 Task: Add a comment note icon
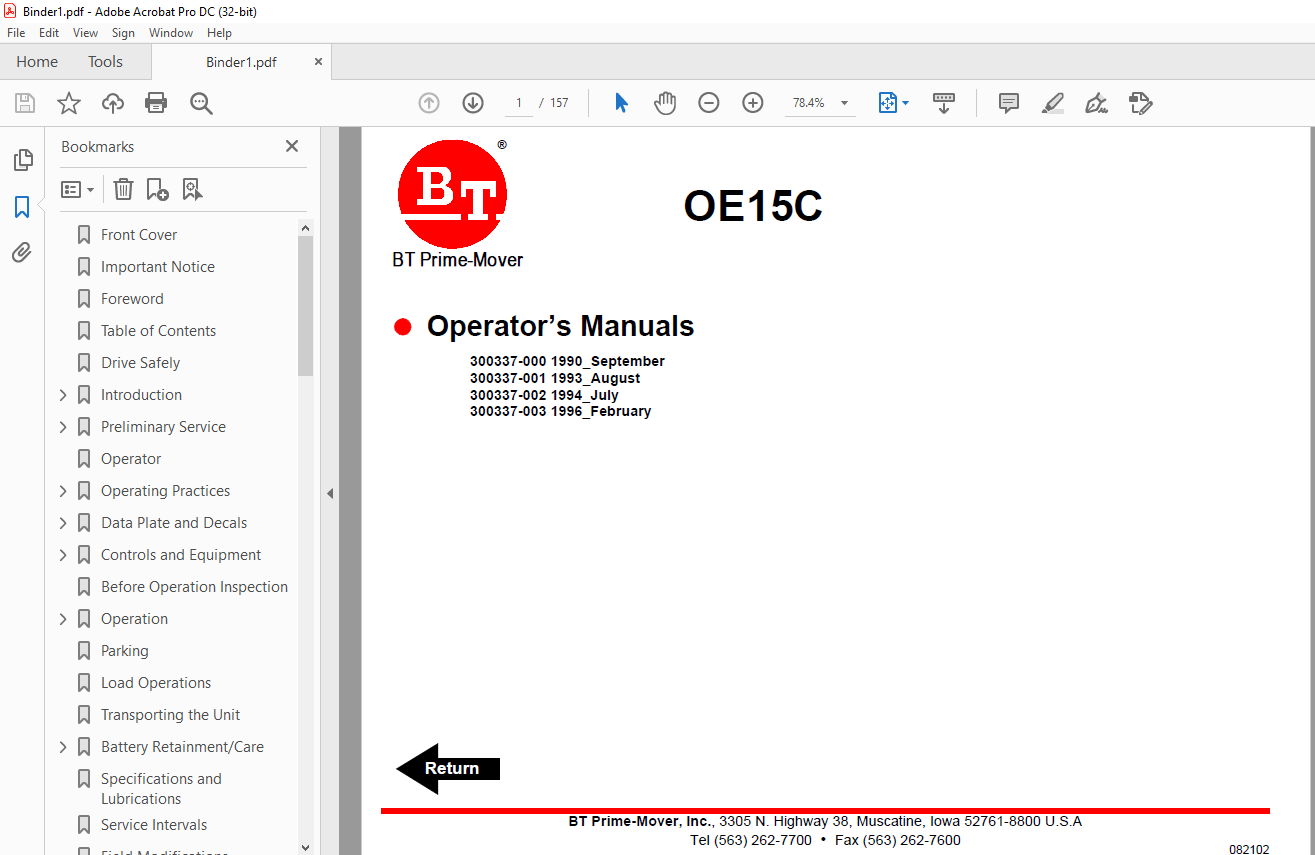click(1009, 103)
